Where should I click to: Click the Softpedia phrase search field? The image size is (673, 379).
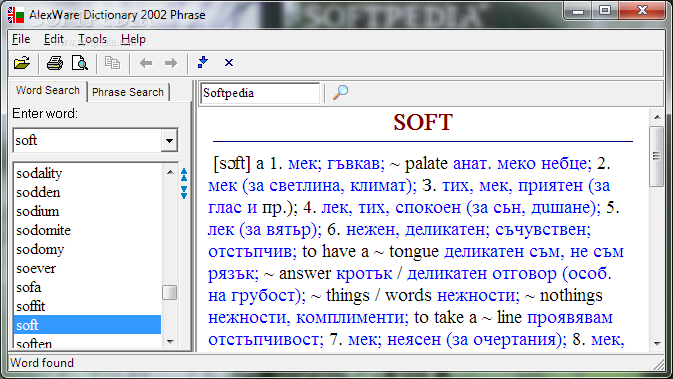(260, 93)
